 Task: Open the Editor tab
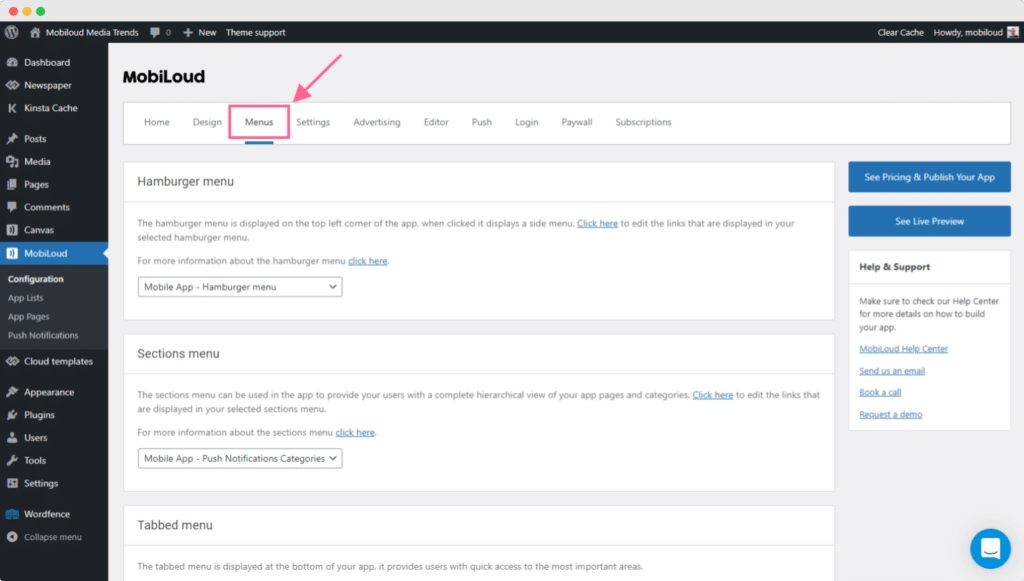coord(436,122)
